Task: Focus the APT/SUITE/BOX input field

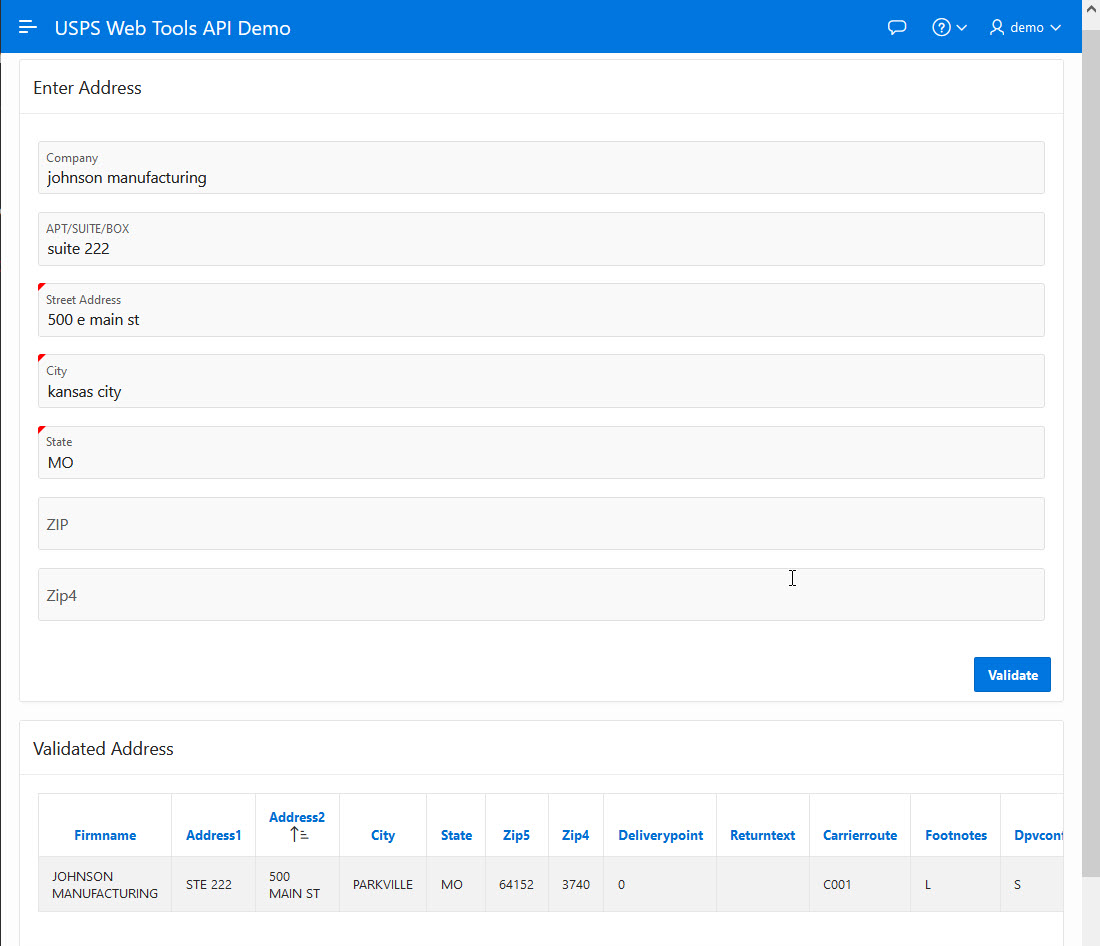Action: pos(541,239)
